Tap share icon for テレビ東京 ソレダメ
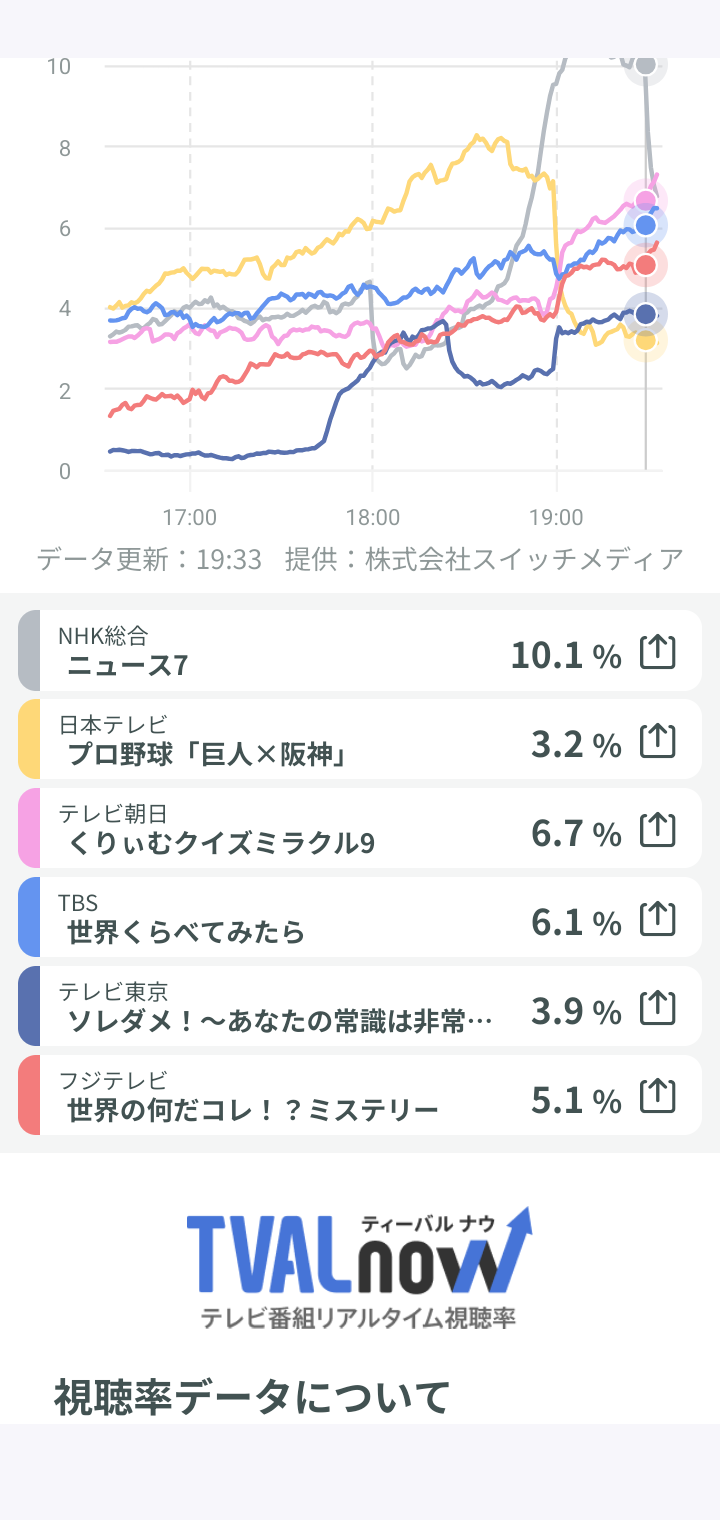Image resolution: width=720 pixels, height=1520 pixels. pos(658,1008)
